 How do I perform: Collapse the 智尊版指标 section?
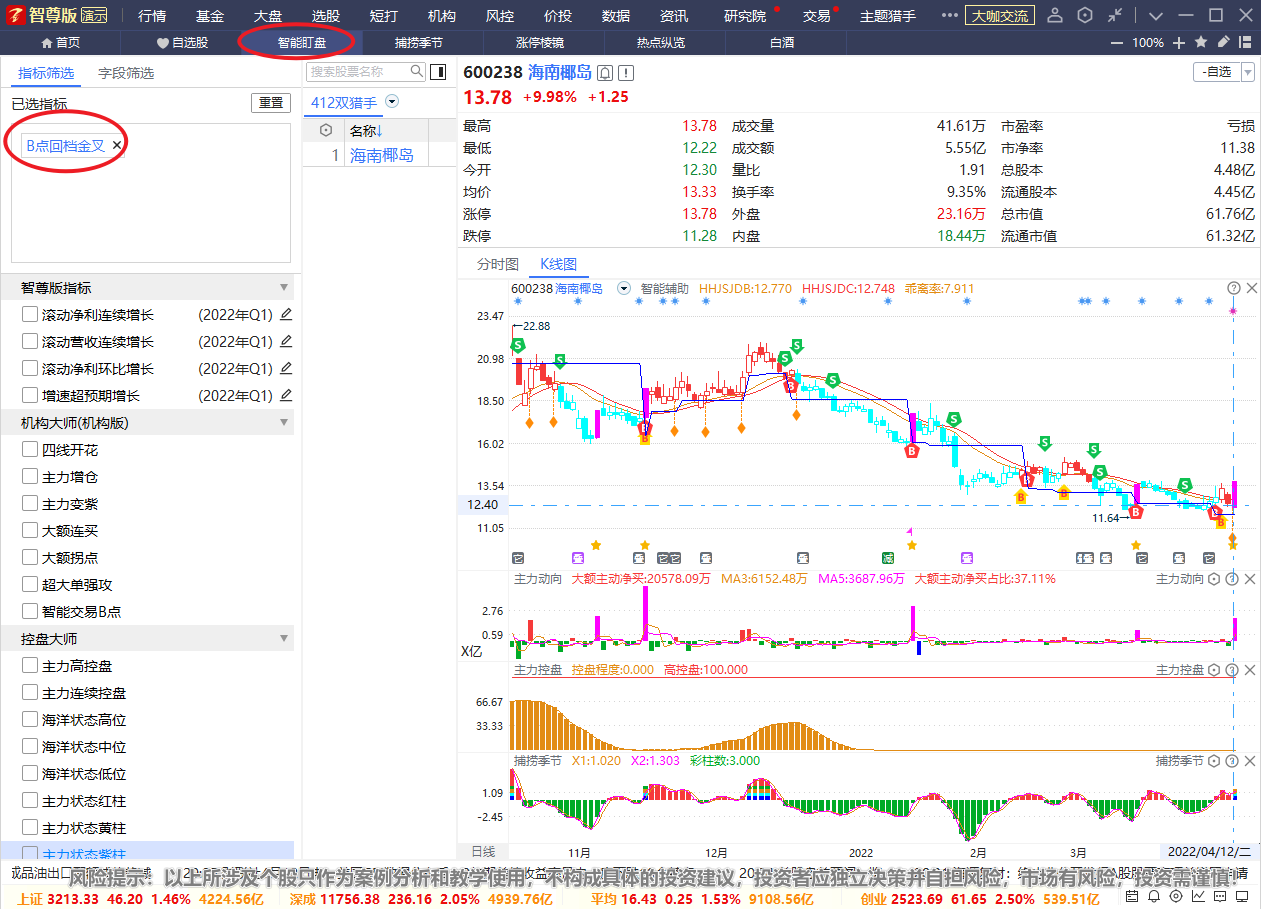pos(284,287)
